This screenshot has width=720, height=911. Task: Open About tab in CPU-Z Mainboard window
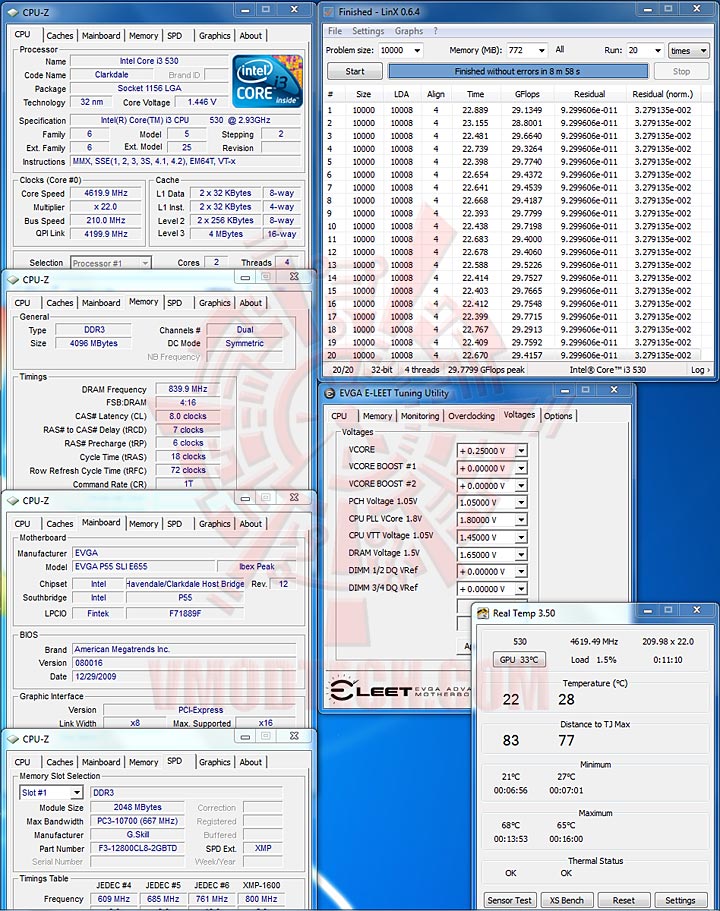(x=250, y=523)
